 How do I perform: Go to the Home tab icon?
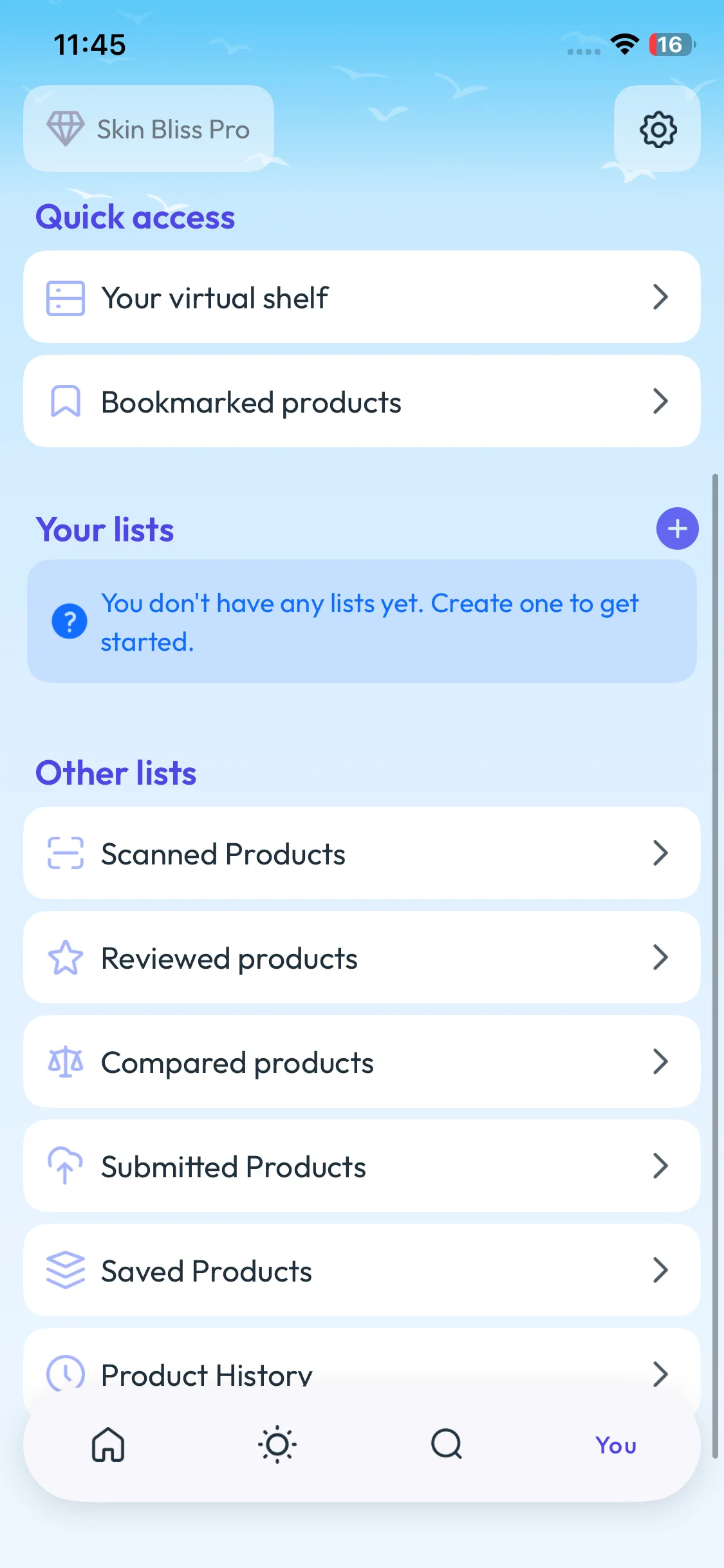(108, 1445)
